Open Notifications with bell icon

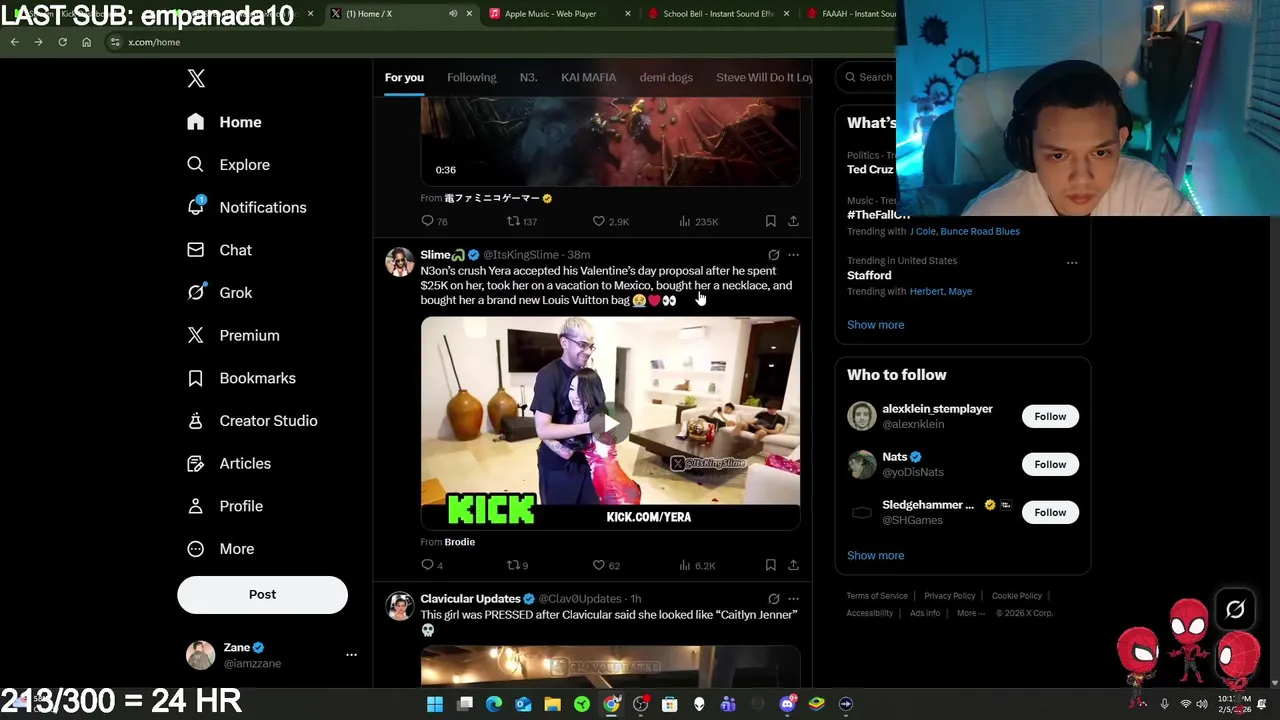[247, 207]
